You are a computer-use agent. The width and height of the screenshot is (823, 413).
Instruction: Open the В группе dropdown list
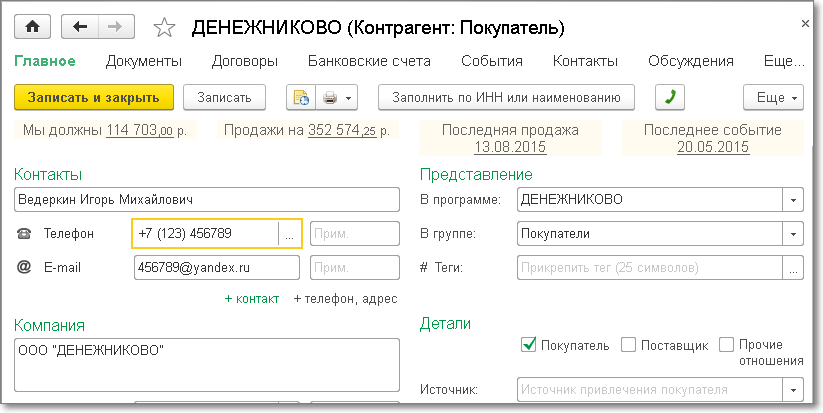(794, 234)
